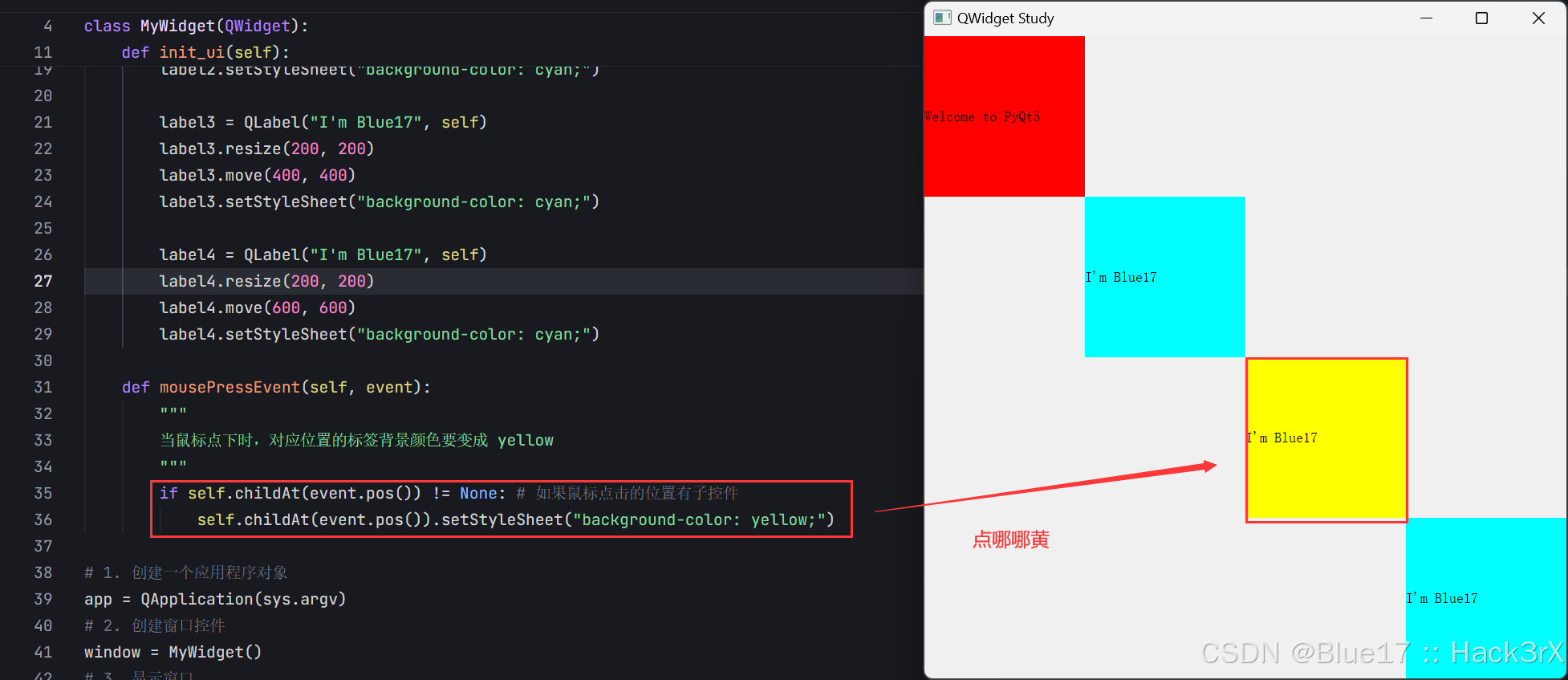Screen dimensions: 1568x680
Task: Select line number 27 in the gutter
Action: click(x=43, y=281)
